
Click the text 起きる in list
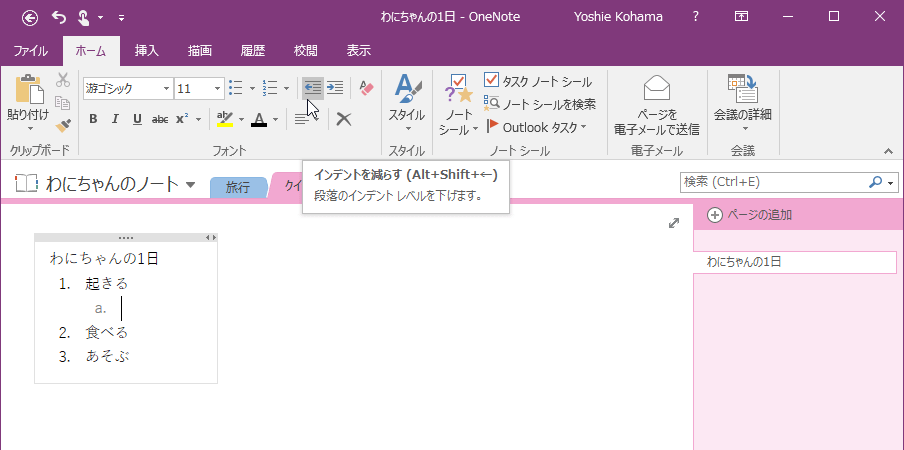pyautogui.click(x=107, y=283)
